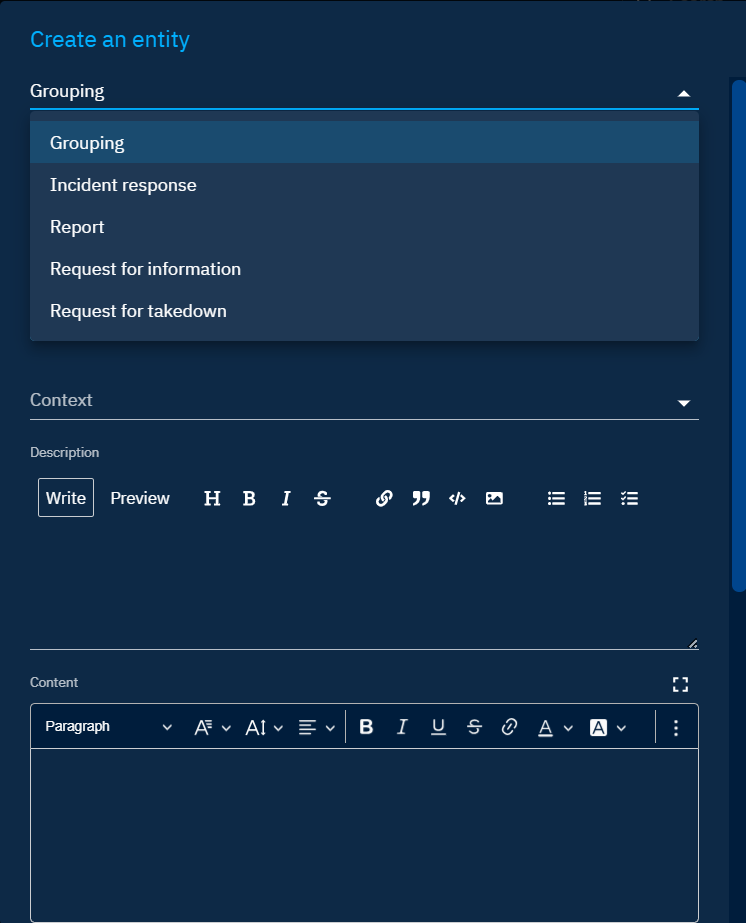The width and height of the screenshot is (746, 923).
Task: Insert a blockquote in Description
Action: pos(421,498)
